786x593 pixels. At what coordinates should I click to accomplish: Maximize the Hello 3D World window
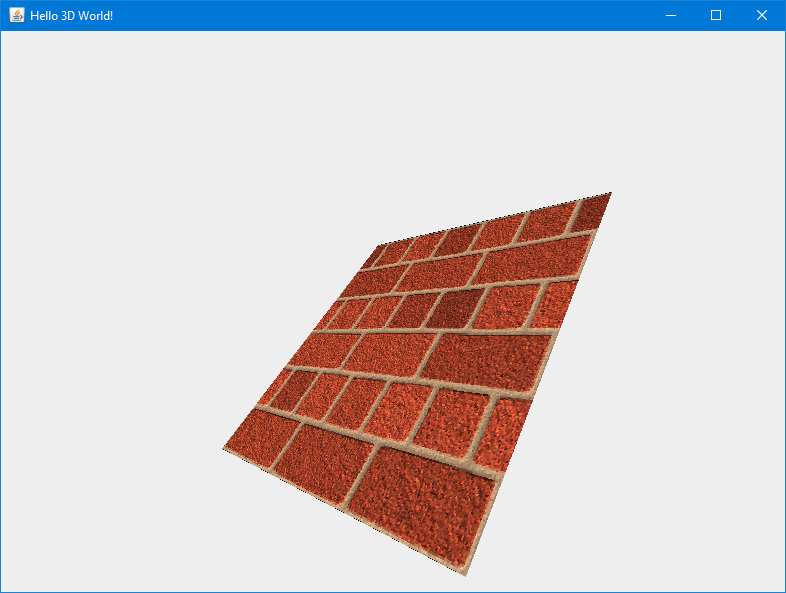tap(716, 16)
